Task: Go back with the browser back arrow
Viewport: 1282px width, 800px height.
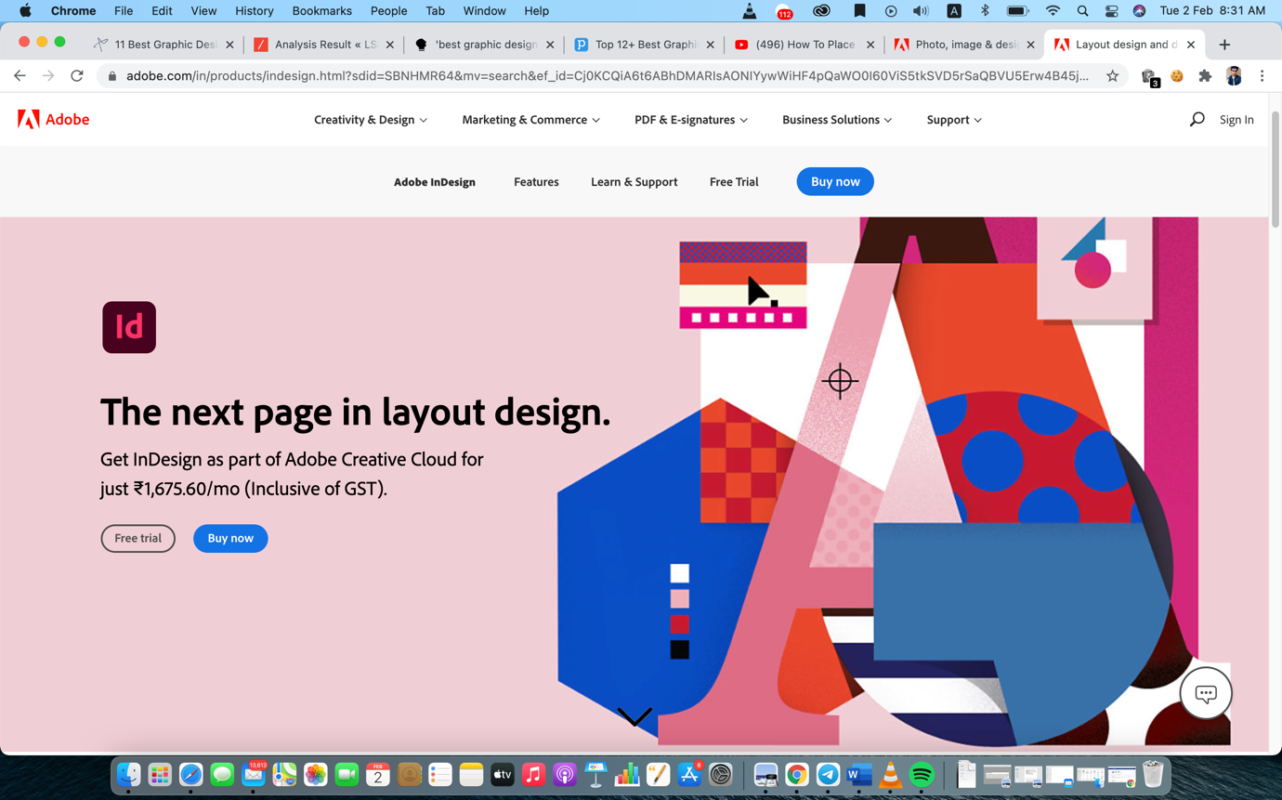Action: (20, 76)
